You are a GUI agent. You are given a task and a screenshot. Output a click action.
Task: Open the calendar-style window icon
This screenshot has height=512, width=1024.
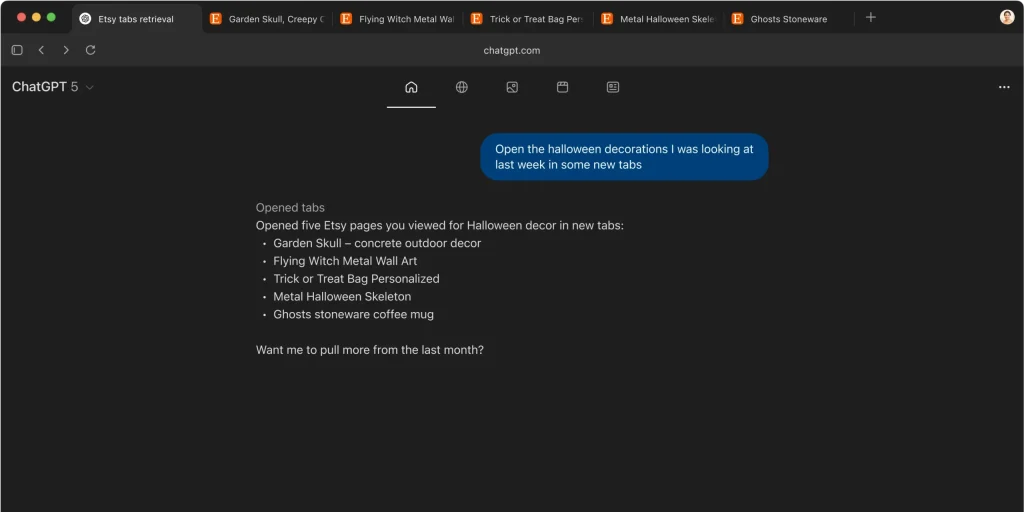point(563,87)
